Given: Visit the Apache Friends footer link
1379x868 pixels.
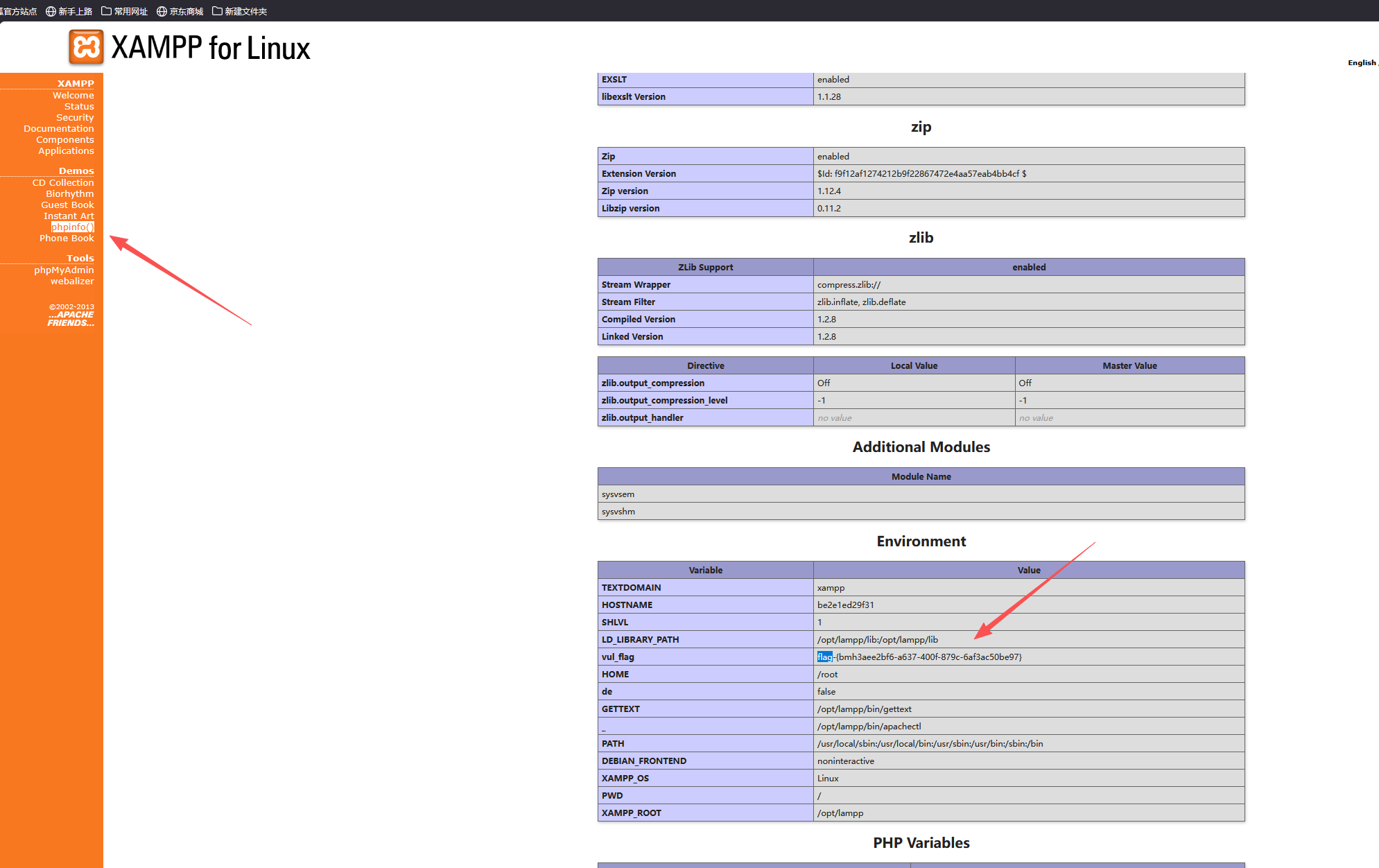Looking at the screenshot, I should [71, 319].
